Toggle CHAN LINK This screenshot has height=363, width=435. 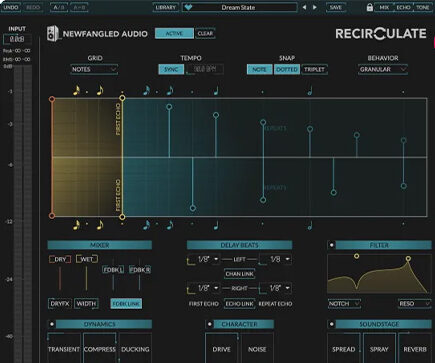(239, 274)
